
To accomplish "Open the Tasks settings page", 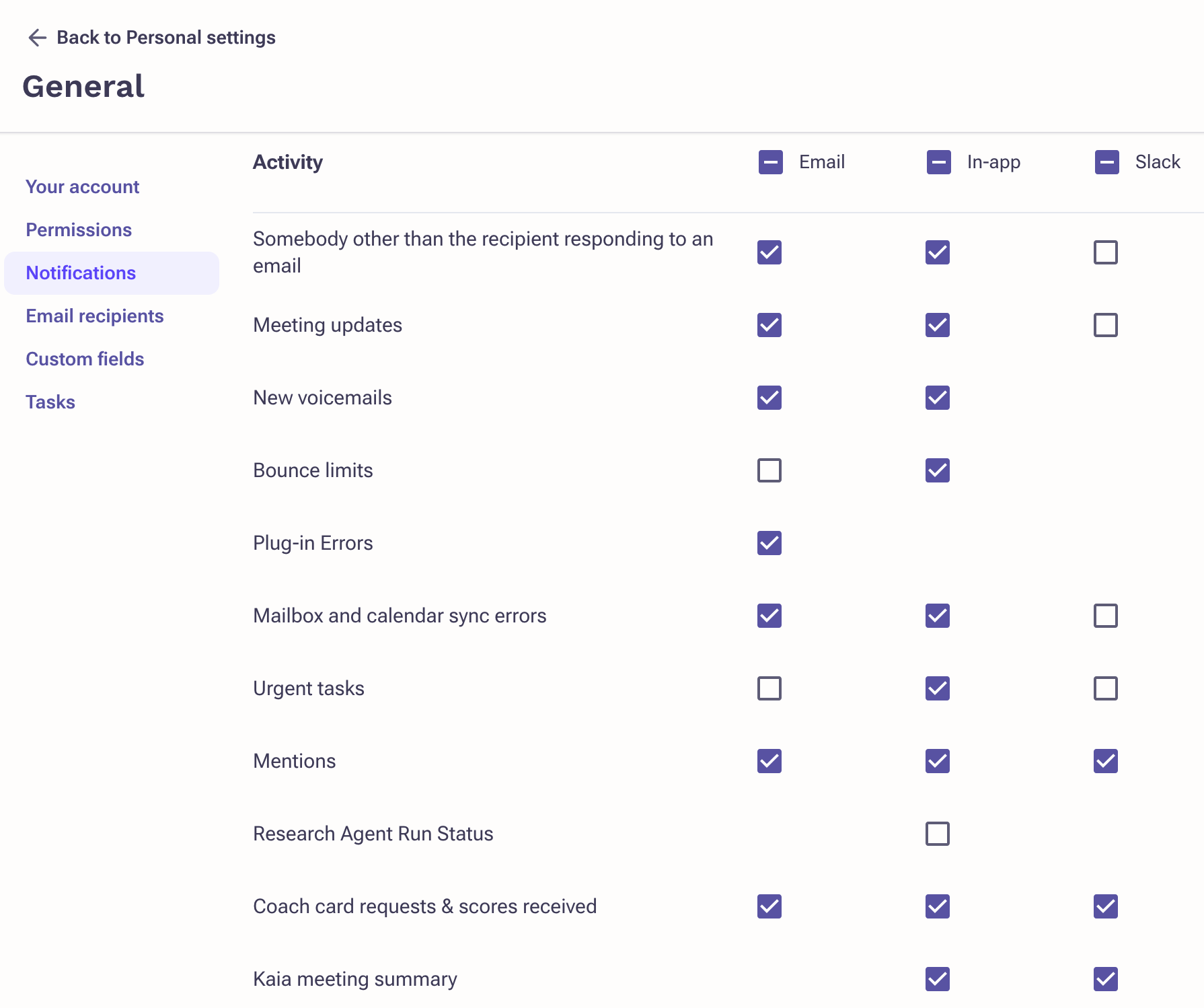I will [x=50, y=402].
